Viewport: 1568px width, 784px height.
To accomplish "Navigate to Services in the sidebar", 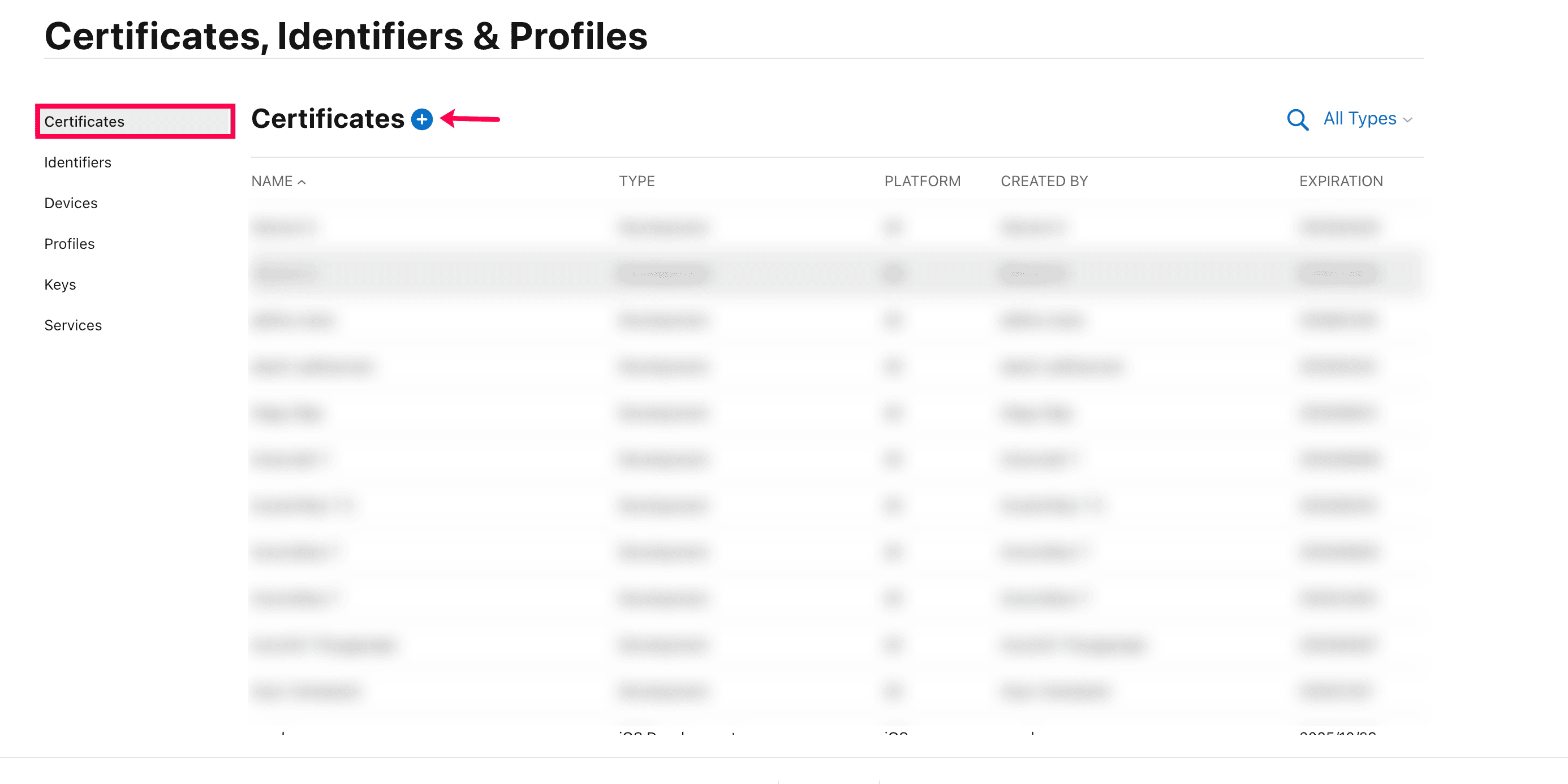I will coord(73,326).
